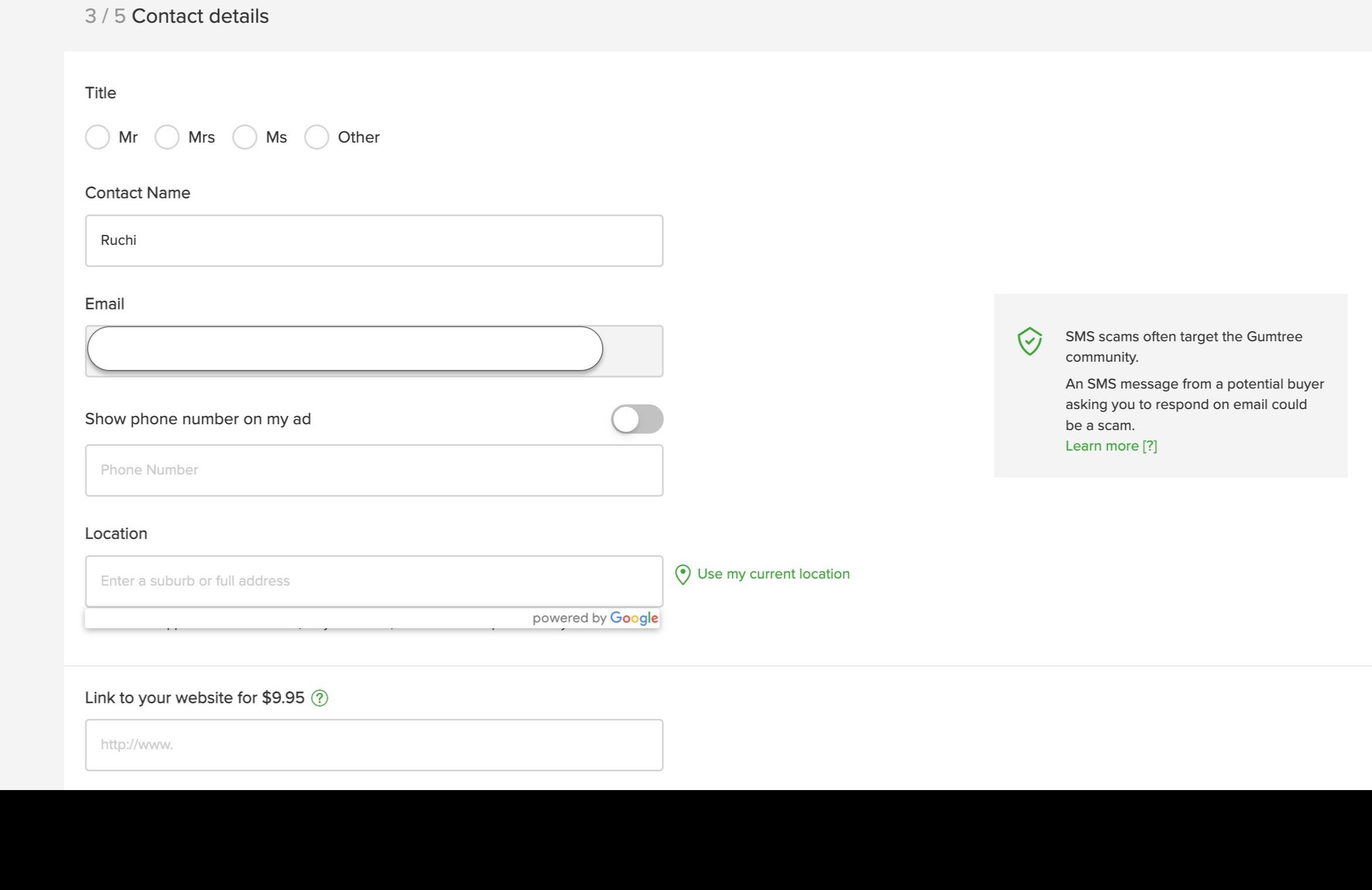Select the 'Ms' title radio button
This screenshot has height=890, width=1372.
click(243, 137)
